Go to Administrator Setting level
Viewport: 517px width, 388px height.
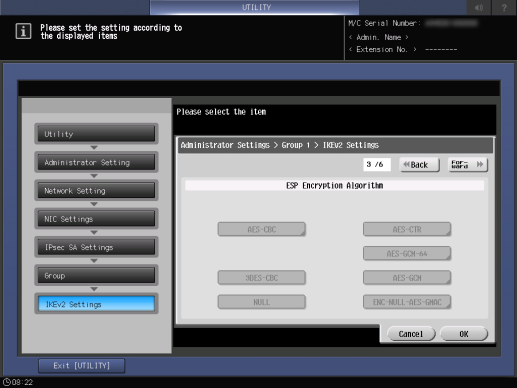pyautogui.click(x=96, y=162)
